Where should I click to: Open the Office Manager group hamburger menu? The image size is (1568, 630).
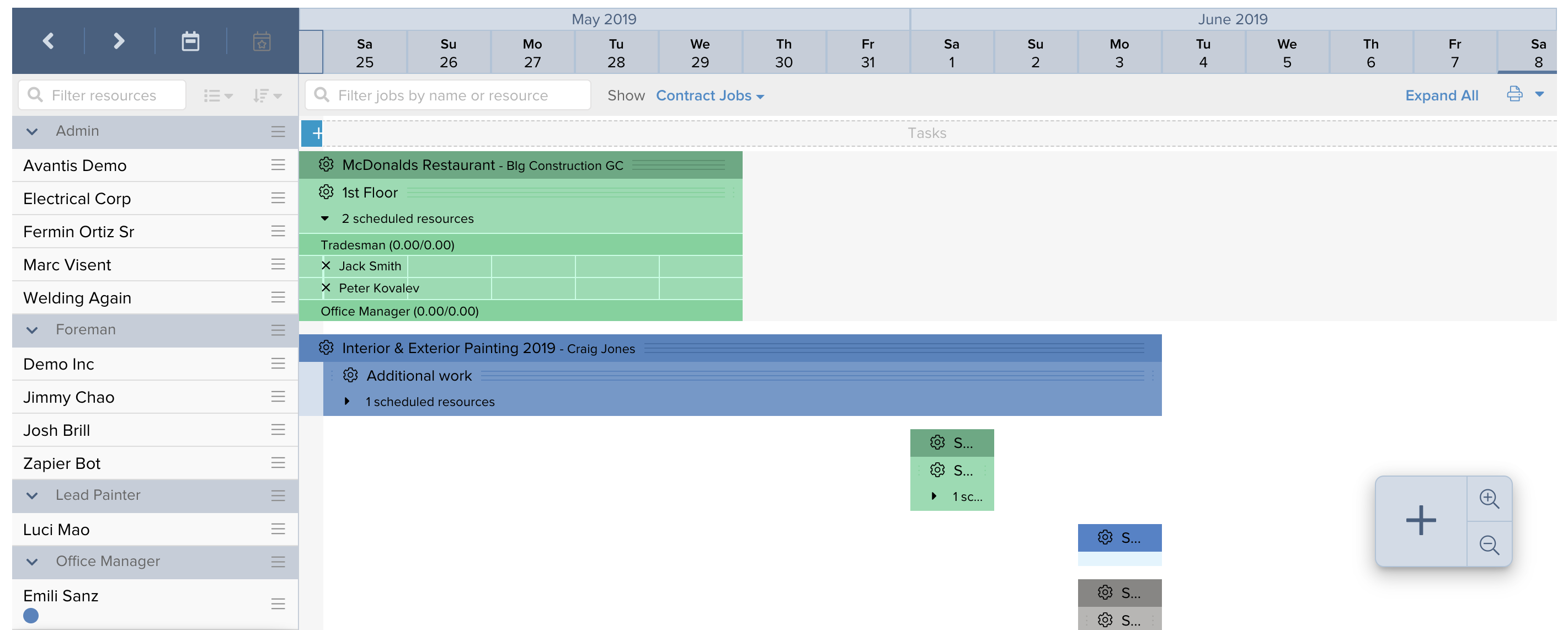pyautogui.click(x=278, y=562)
